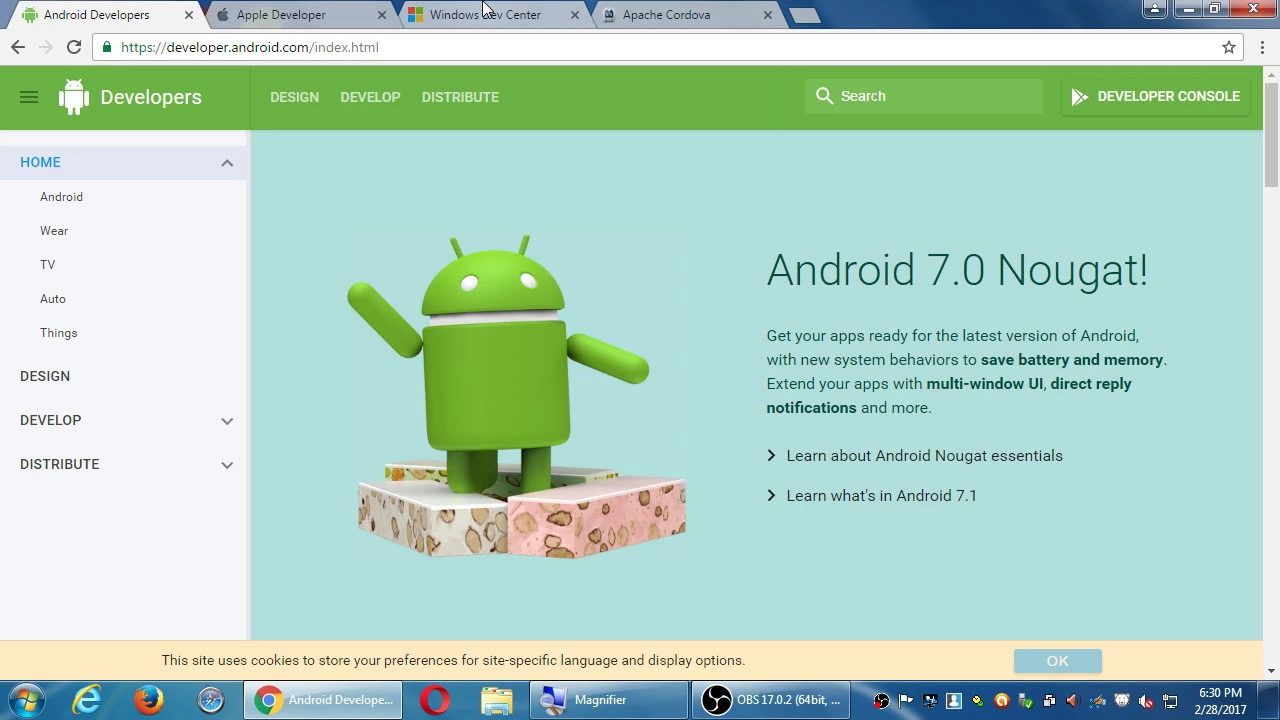1280x720 pixels.
Task: Click the secure padlock icon in address bar
Action: tap(107, 47)
